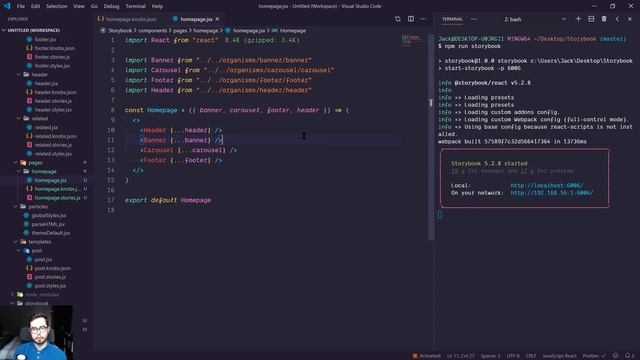Open the Go menu
The image size is (640, 360).
(94, 6)
